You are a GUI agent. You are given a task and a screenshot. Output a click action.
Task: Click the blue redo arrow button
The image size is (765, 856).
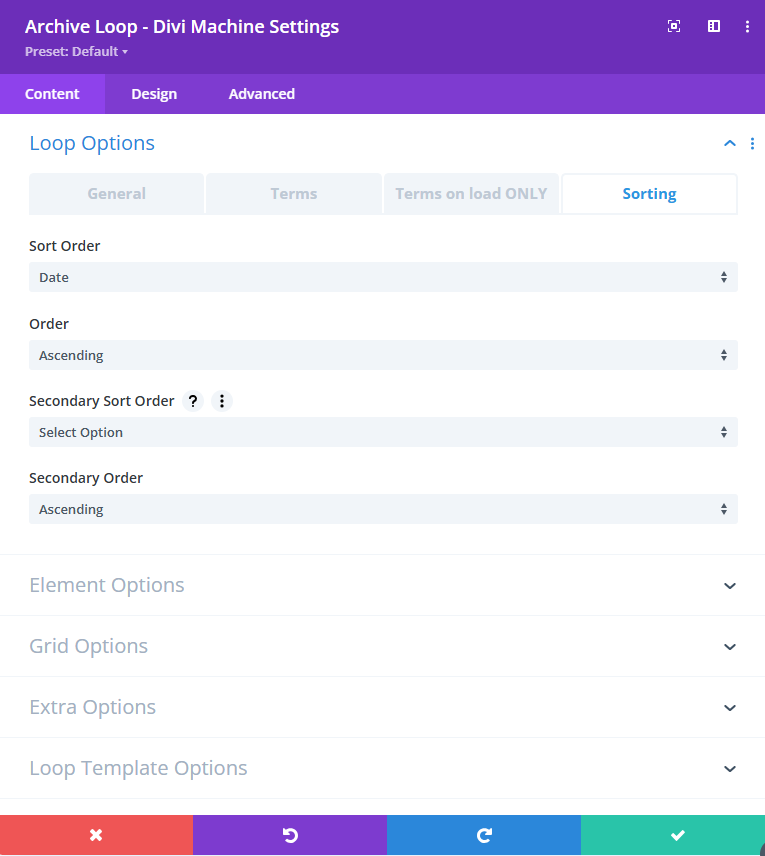pyautogui.click(x=483, y=835)
